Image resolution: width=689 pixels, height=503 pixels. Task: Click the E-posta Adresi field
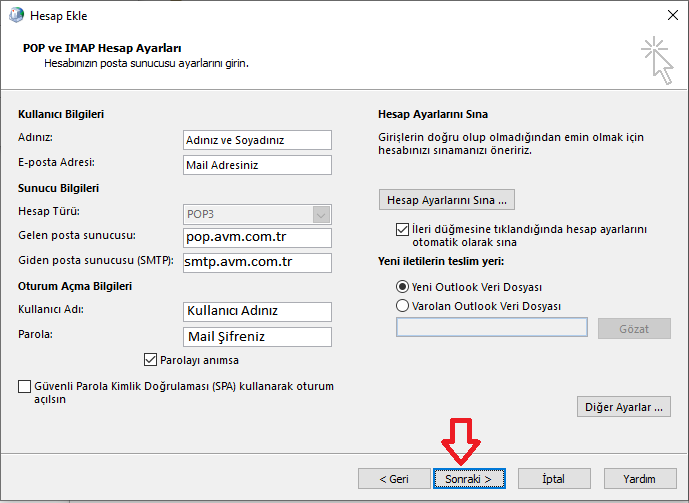click(257, 165)
